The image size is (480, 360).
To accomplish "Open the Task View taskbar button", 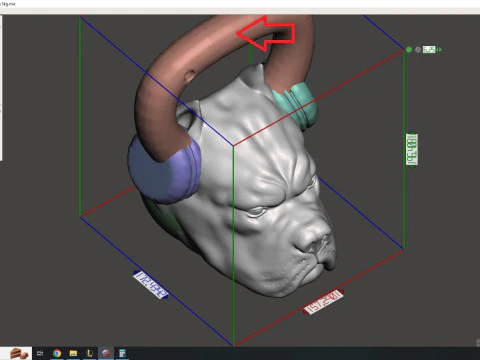I will [40, 353].
